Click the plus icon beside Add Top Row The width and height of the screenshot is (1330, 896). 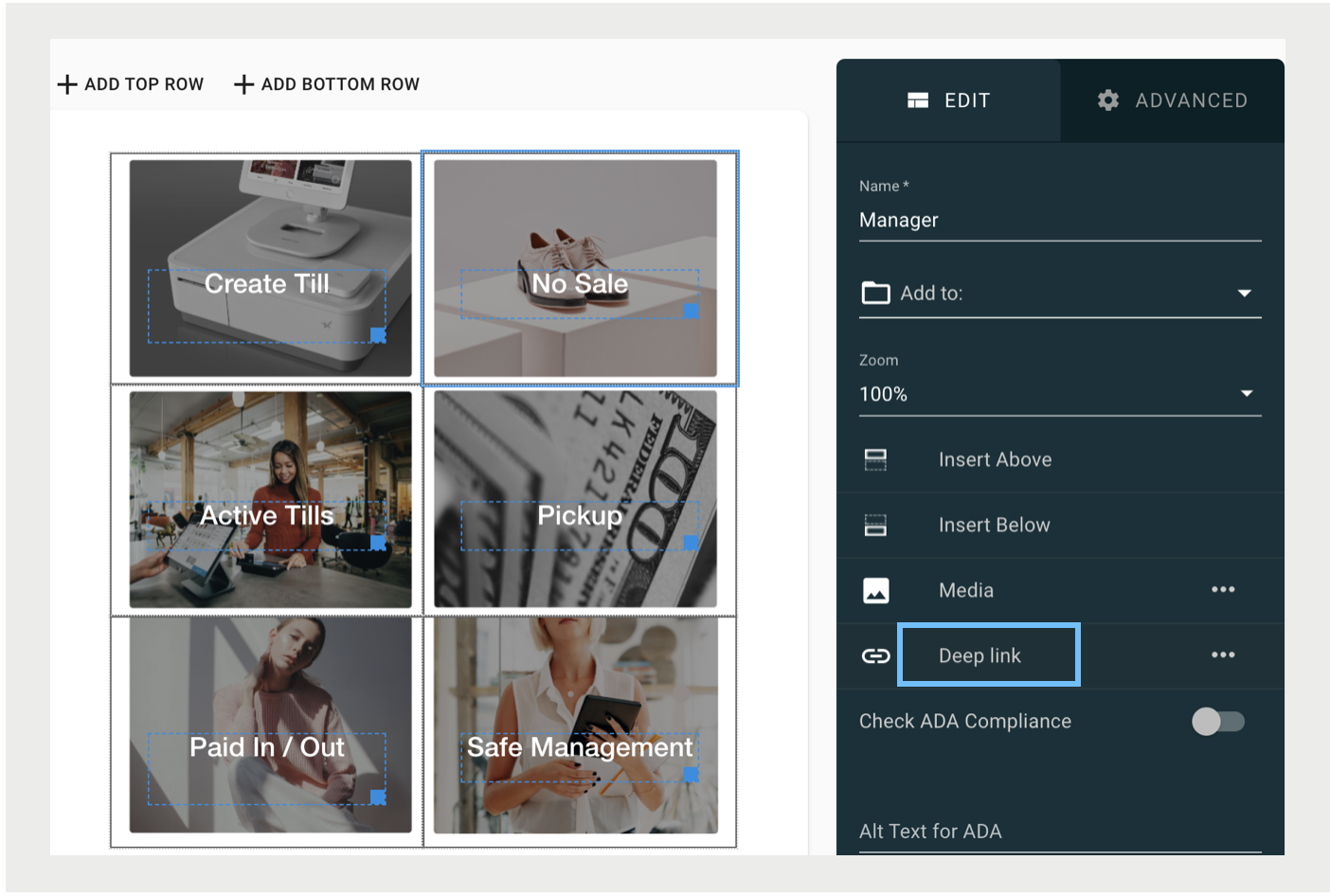pyautogui.click(x=67, y=84)
